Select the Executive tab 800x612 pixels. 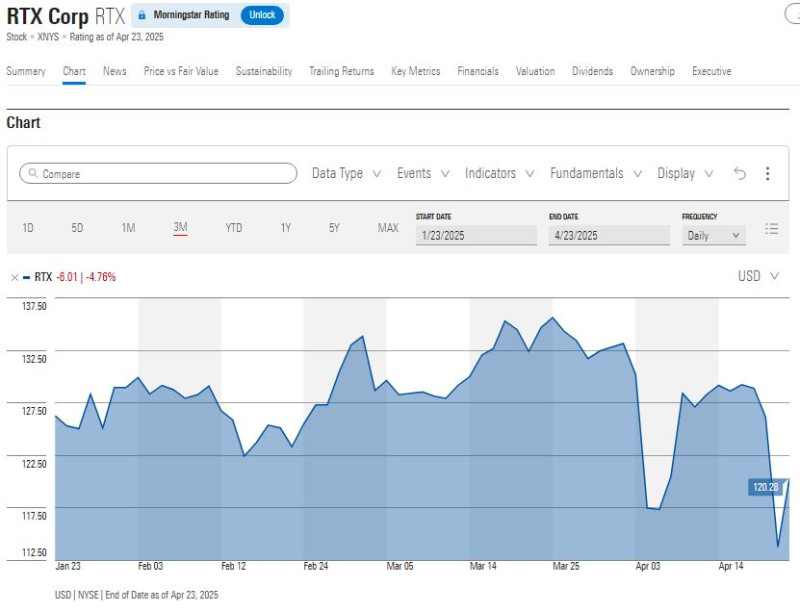point(712,71)
